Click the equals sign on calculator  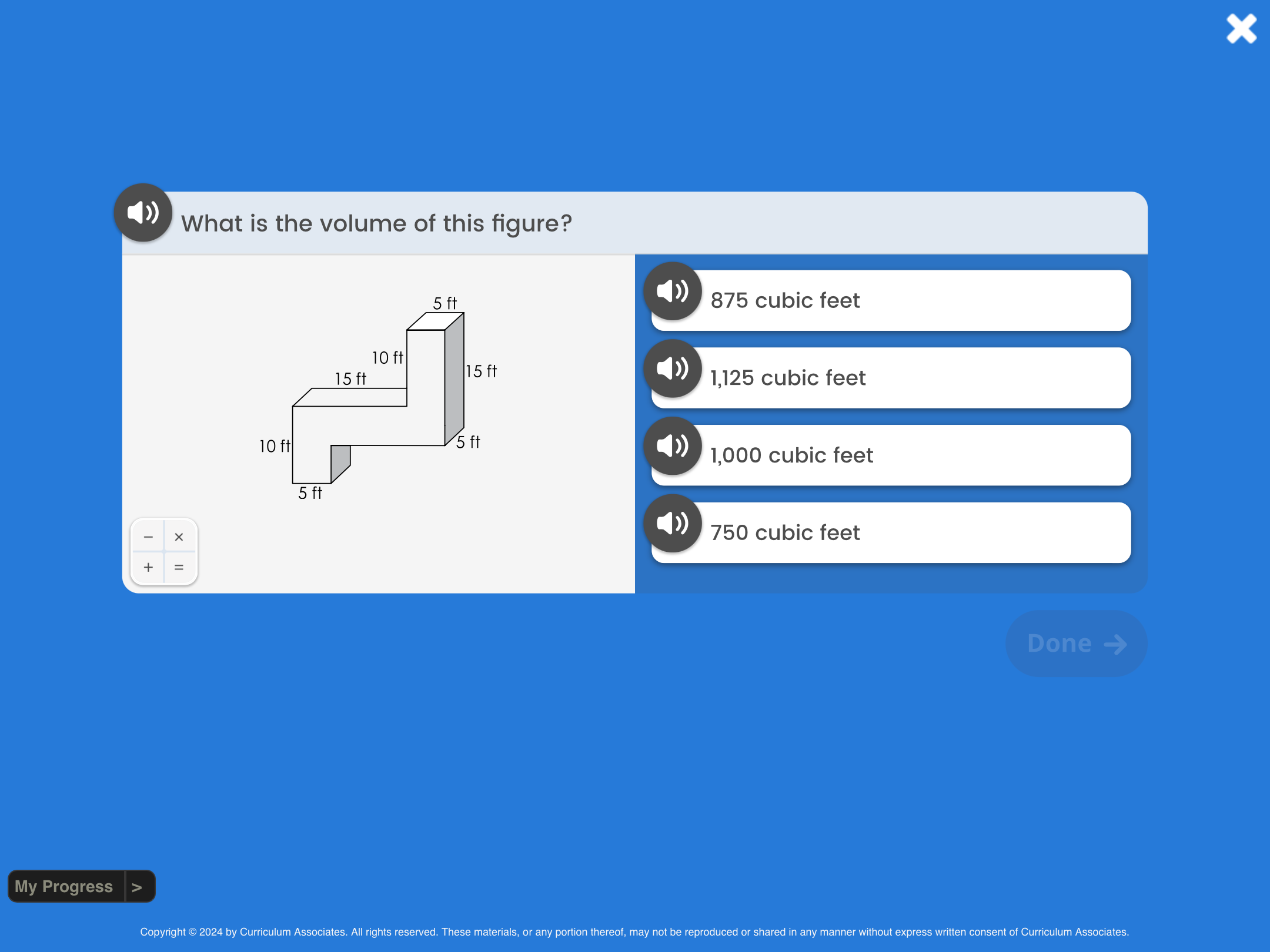pyautogui.click(x=179, y=567)
